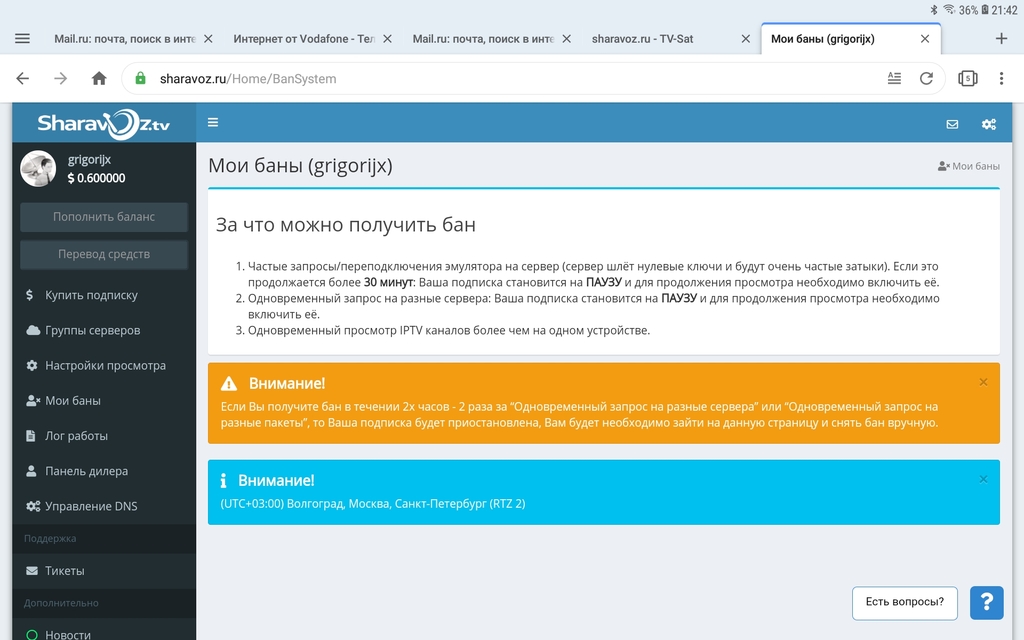
Task: Dismiss the blue timezone info alert
Action: [x=983, y=479]
